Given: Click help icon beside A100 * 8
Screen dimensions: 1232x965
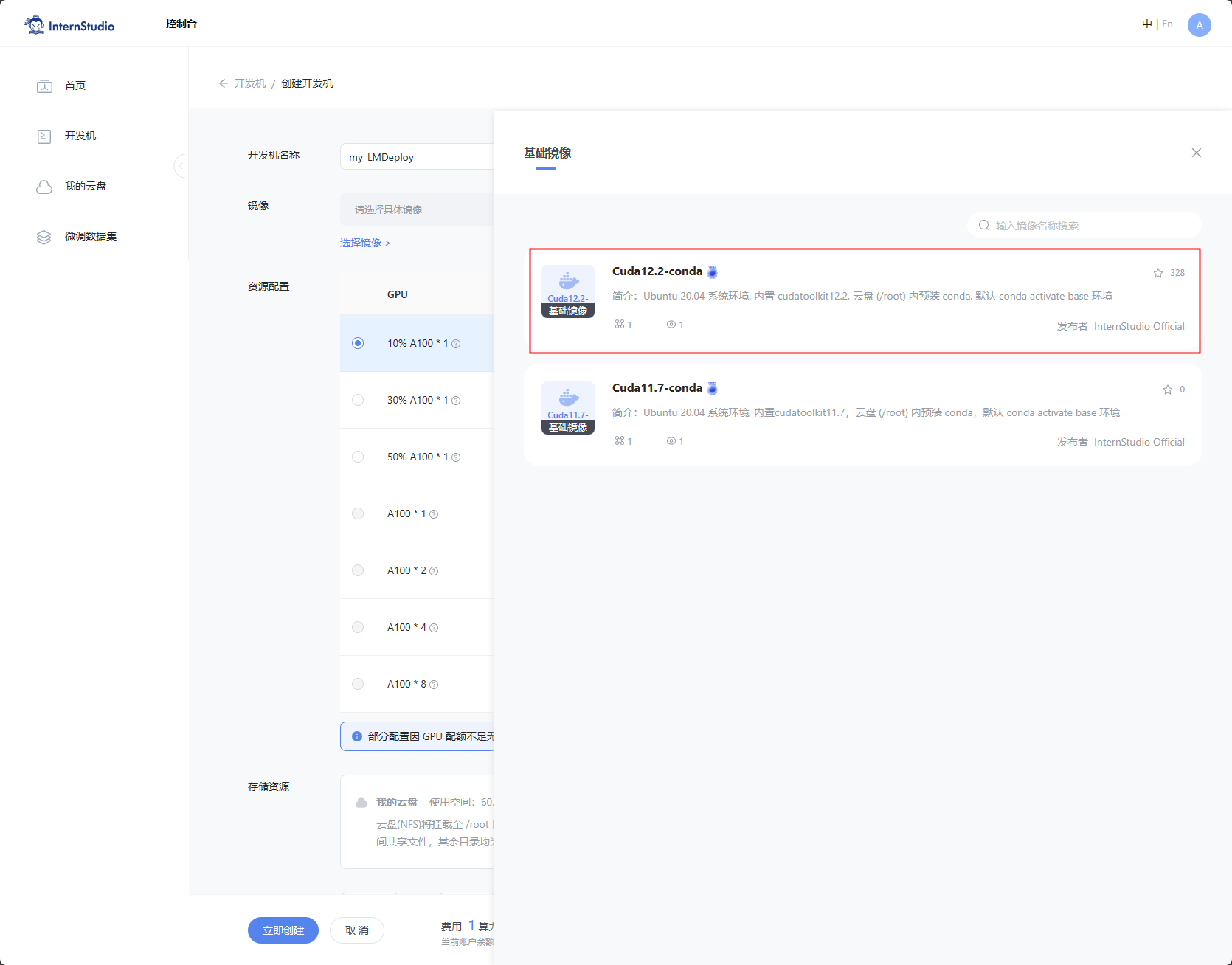Looking at the screenshot, I should pyautogui.click(x=434, y=685).
